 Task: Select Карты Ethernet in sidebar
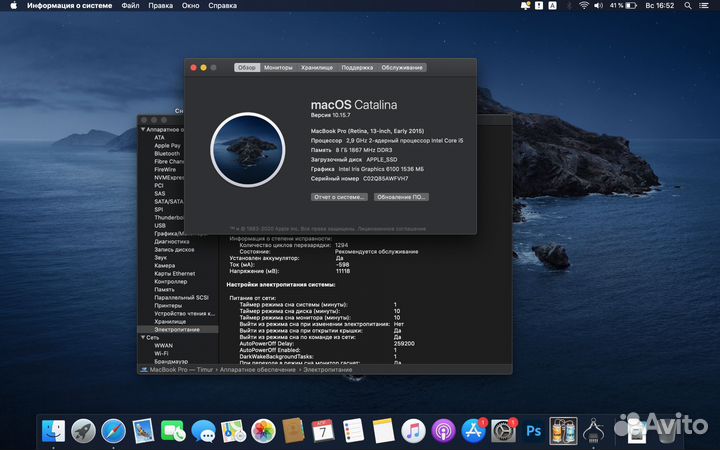coord(174,274)
